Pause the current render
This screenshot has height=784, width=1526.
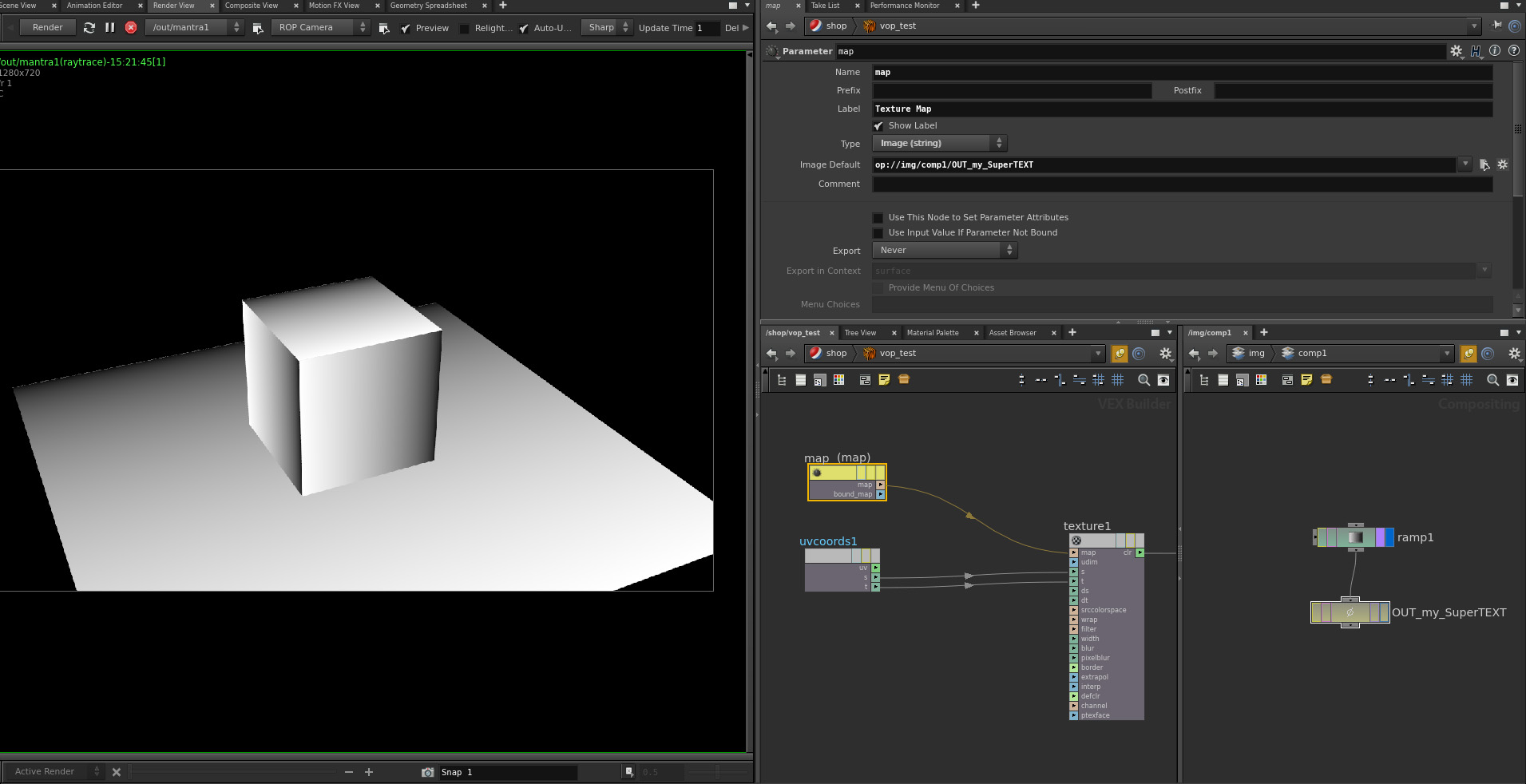point(110,27)
